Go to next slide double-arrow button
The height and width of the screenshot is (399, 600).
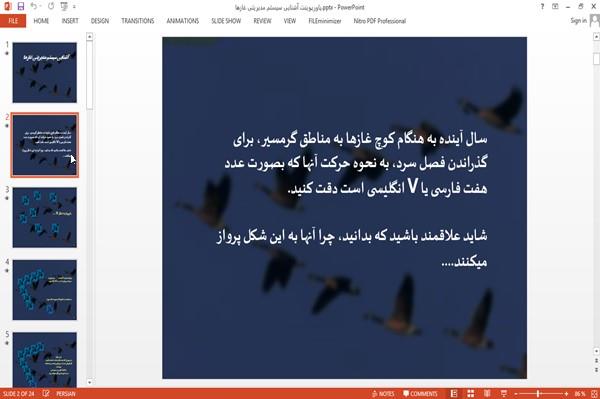[596, 370]
